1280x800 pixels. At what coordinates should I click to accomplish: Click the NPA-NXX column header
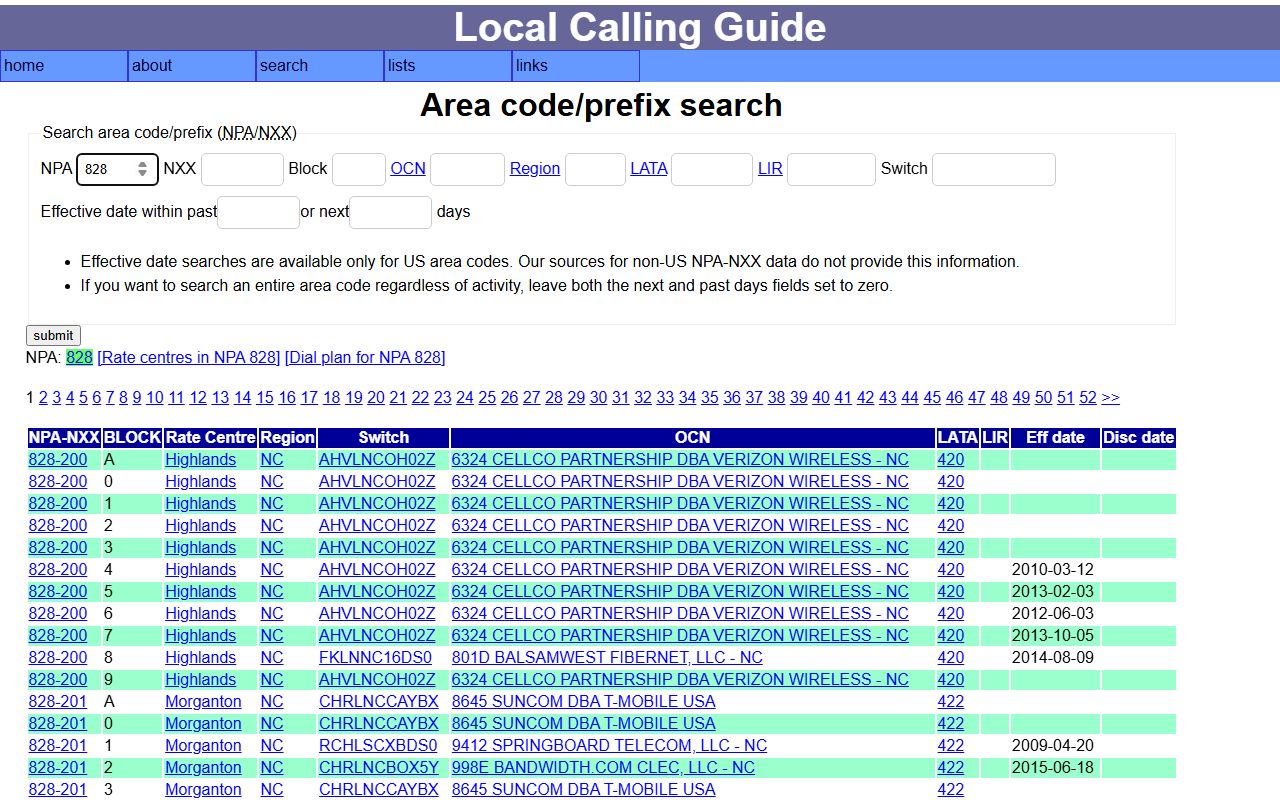point(64,438)
